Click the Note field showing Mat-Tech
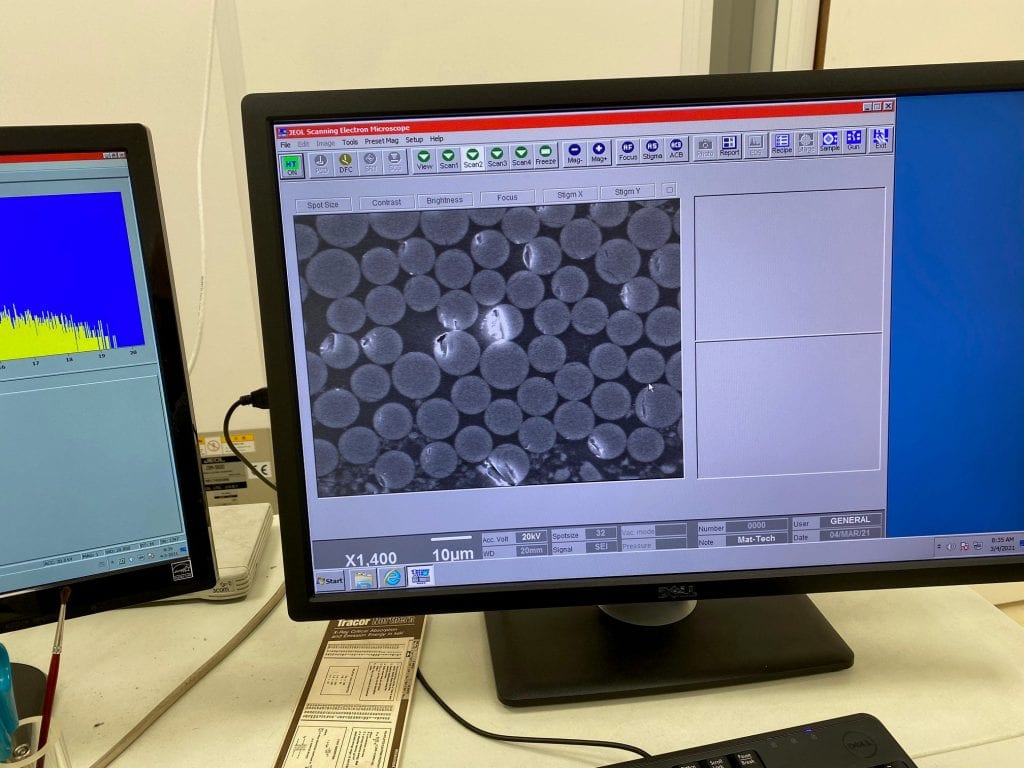This screenshot has height=768, width=1024. tap(757, 539)
